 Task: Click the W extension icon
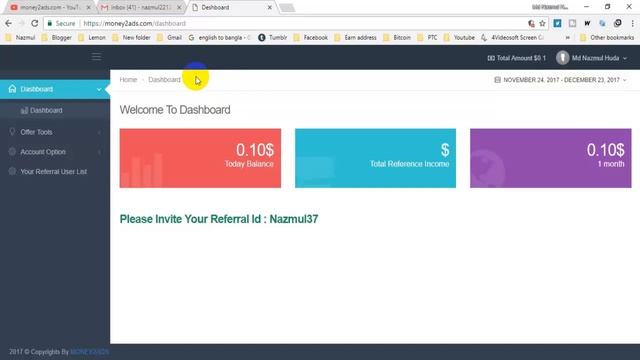pos(587,24)
